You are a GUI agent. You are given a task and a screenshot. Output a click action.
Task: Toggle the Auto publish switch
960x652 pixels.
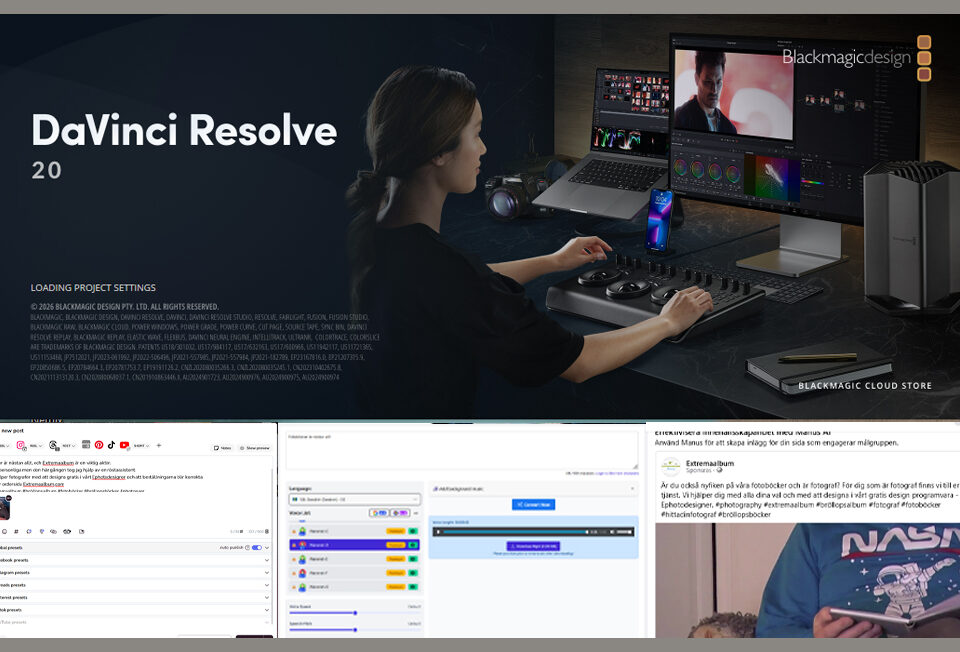coord(257,547)
